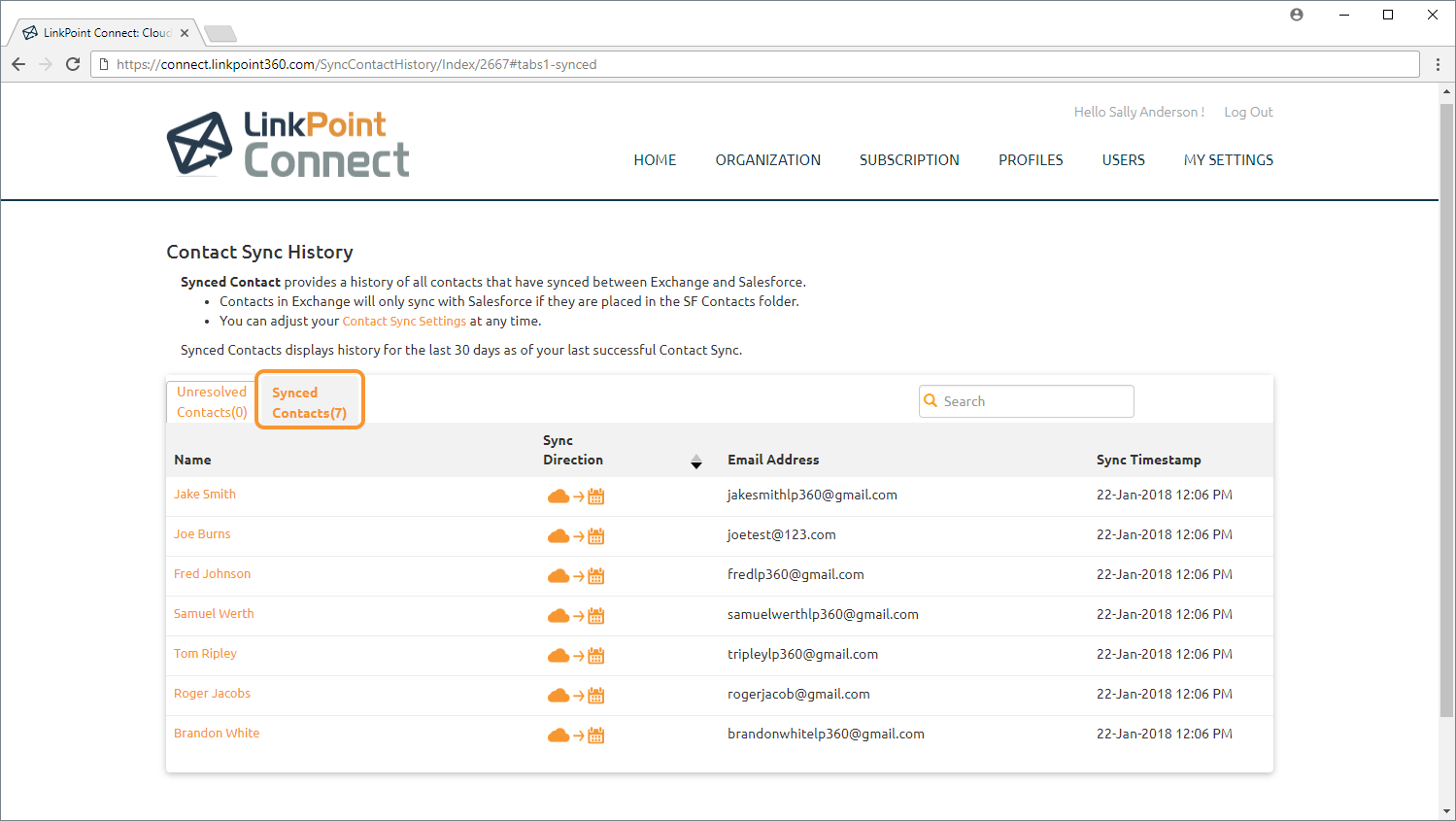Click Brandon White's sync timestamp
This screenshot has width=1456, height=821.
coord(1165,734)
